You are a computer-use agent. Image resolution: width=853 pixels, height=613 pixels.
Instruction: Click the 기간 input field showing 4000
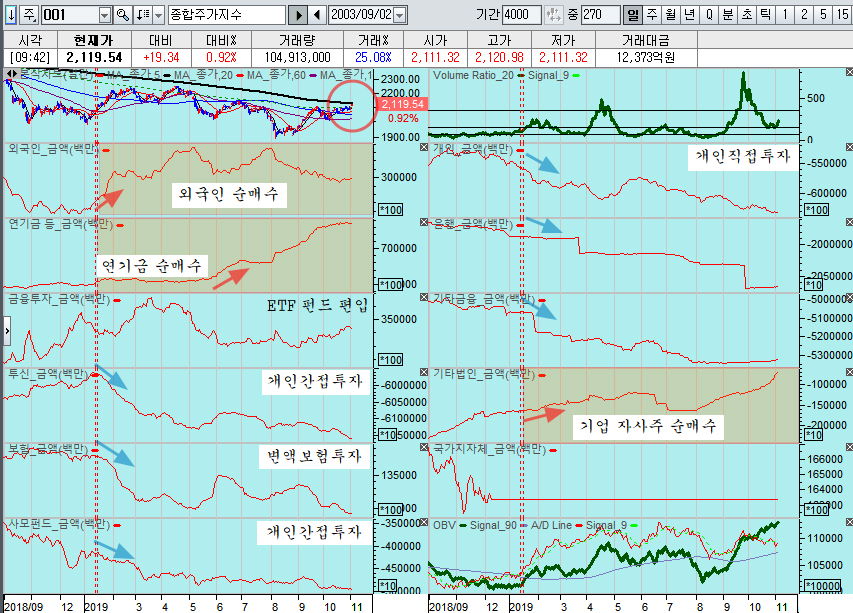521,16
